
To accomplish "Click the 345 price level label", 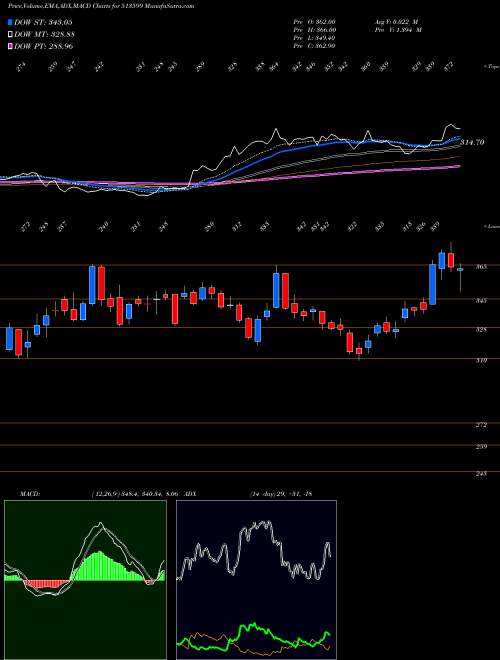I will (x=482, y=301).
